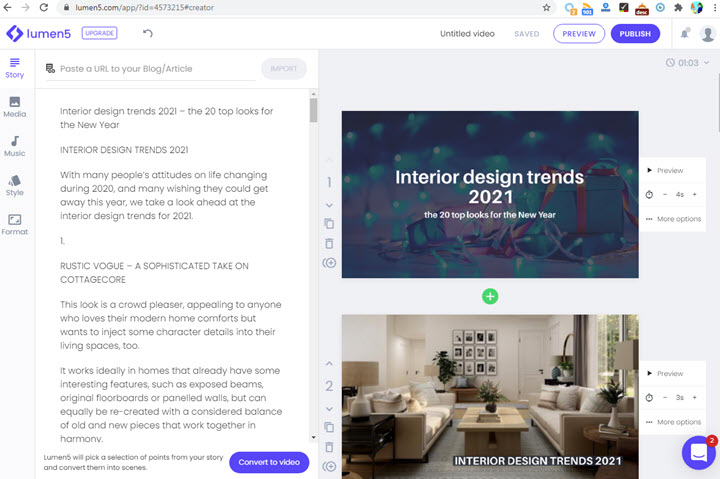Undo the last action with the arrow icon
The width and height of the screenshot is (720, 479).
pyautogui.click(x=147, y=33)
